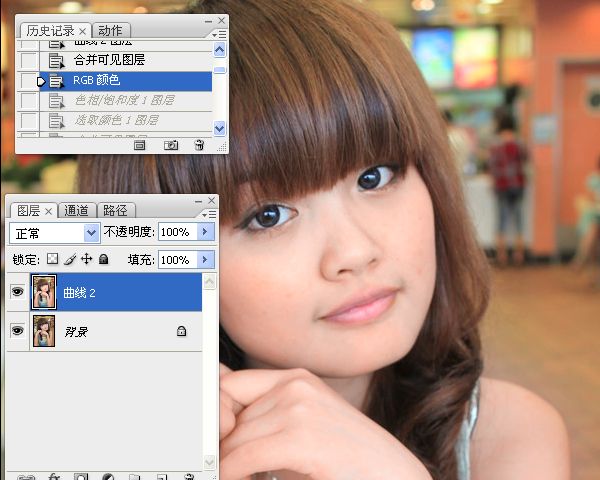Click the lock all padlock icon
Screen dimensions: 600x480
[x=103, y=259]
